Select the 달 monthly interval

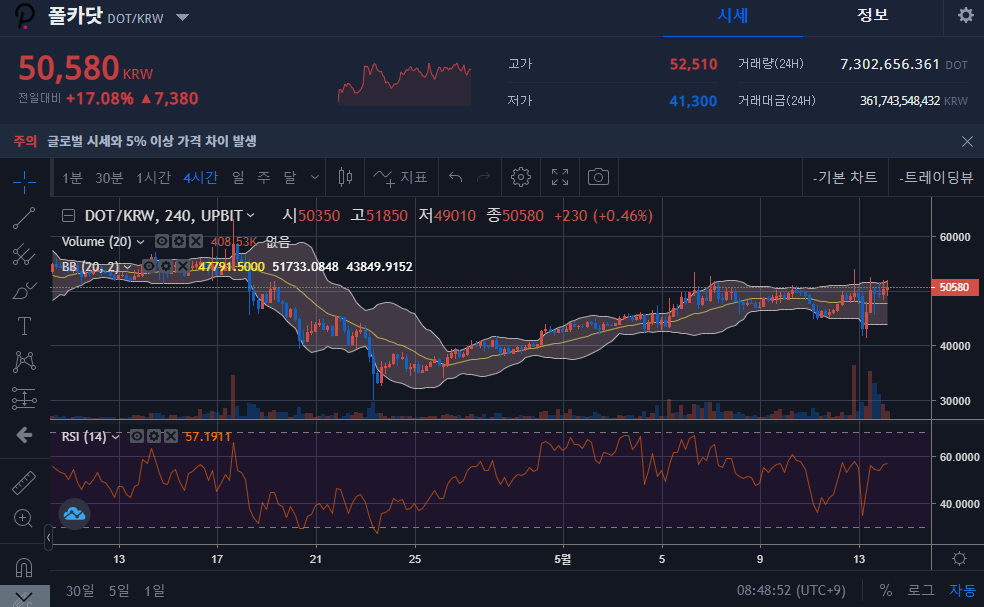click(x=289, y=178)
